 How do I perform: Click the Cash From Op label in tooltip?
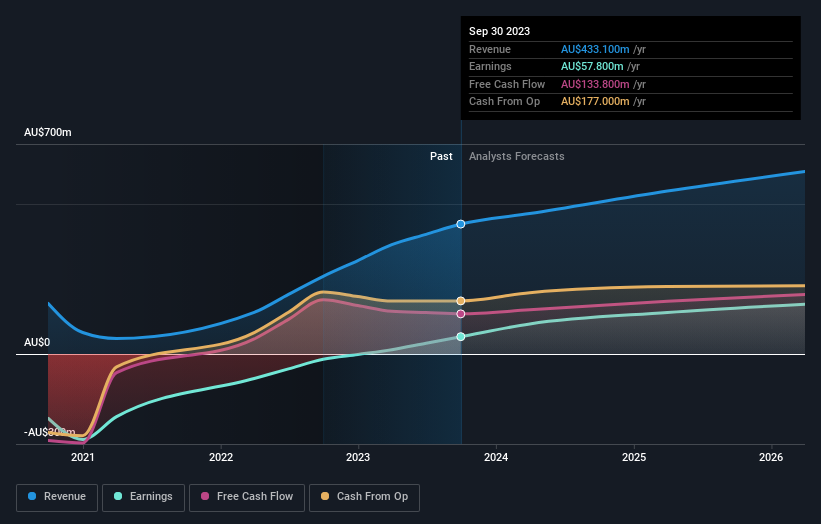click(504, 102)
